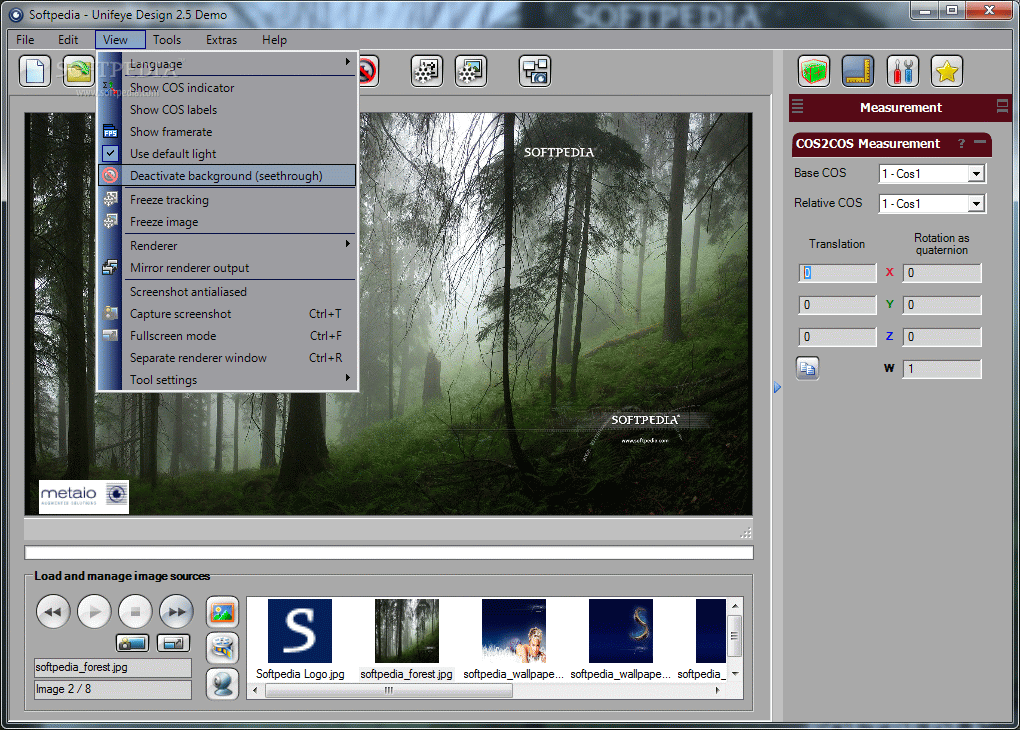Copy measurement values with the clipboard icon
The image size is (1020, 730).
click(x=808, y=368)
